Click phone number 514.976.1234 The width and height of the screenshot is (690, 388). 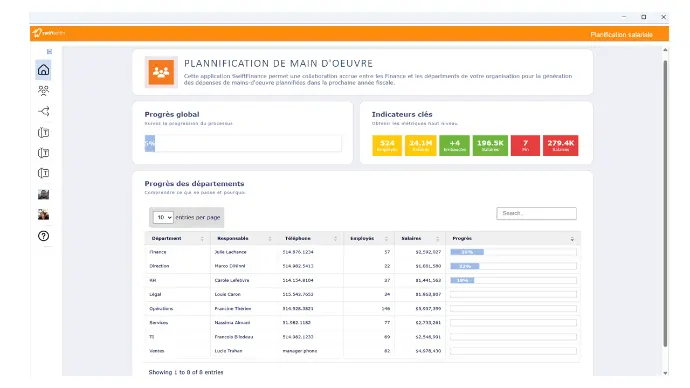click(298, 252)
